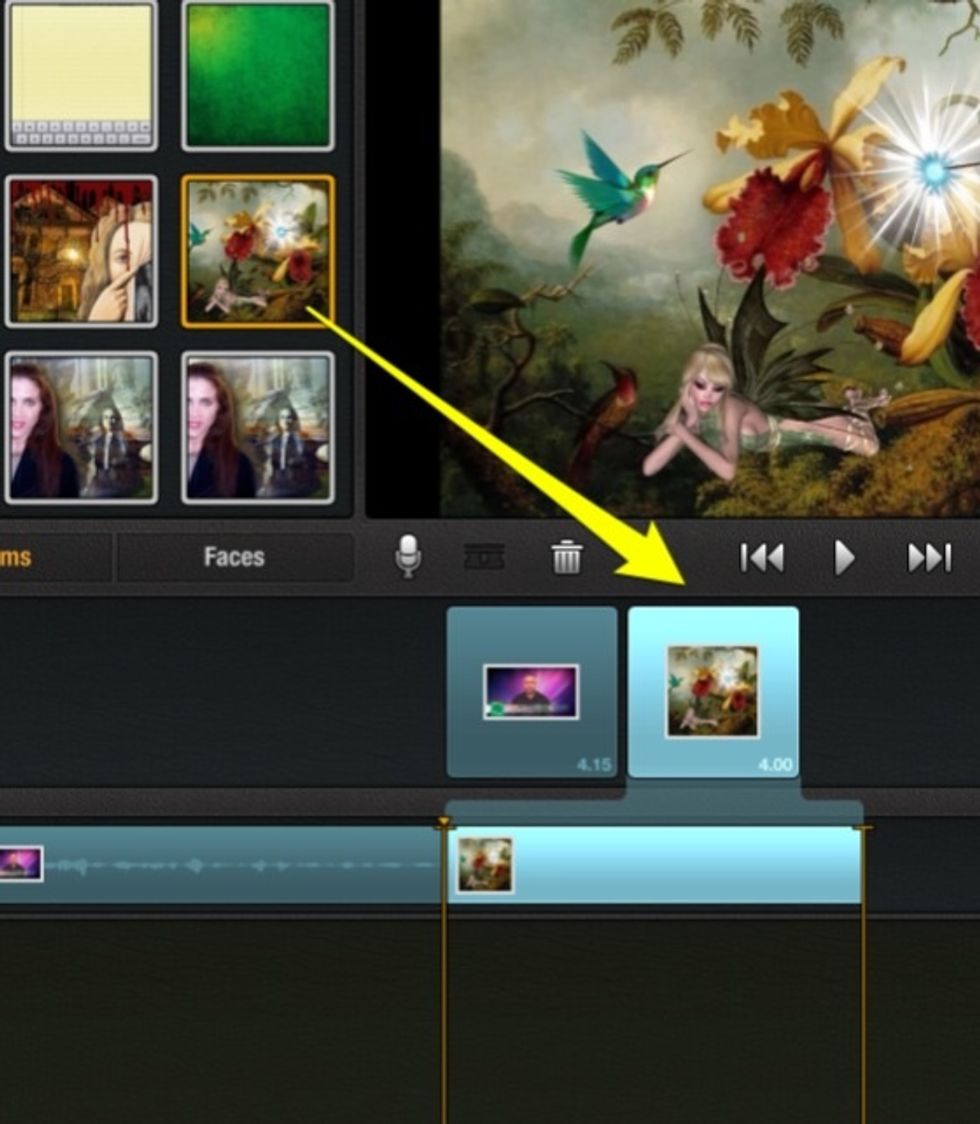The image size is (980, 1124).
Task: Select the nighttime house photo thumbnail
Action: pos(82,250)
